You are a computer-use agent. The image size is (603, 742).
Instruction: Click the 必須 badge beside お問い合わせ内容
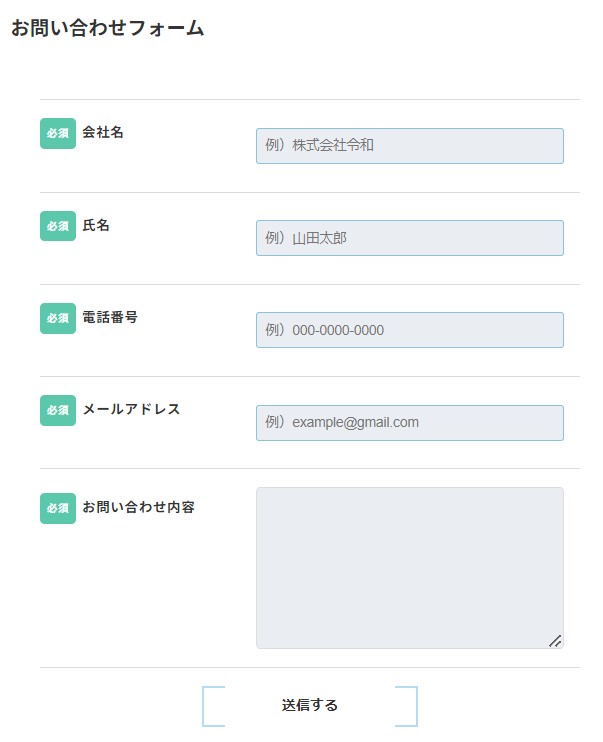click(58, 508)
